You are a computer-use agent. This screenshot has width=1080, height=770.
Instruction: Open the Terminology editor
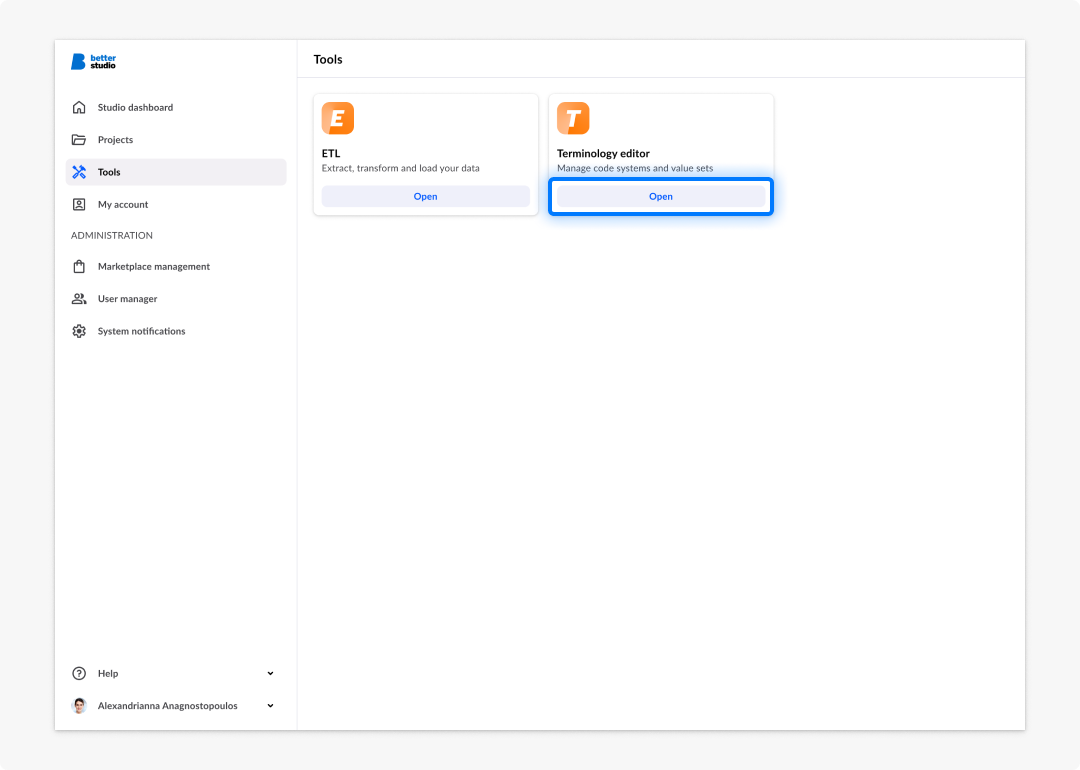coord(661,196)
